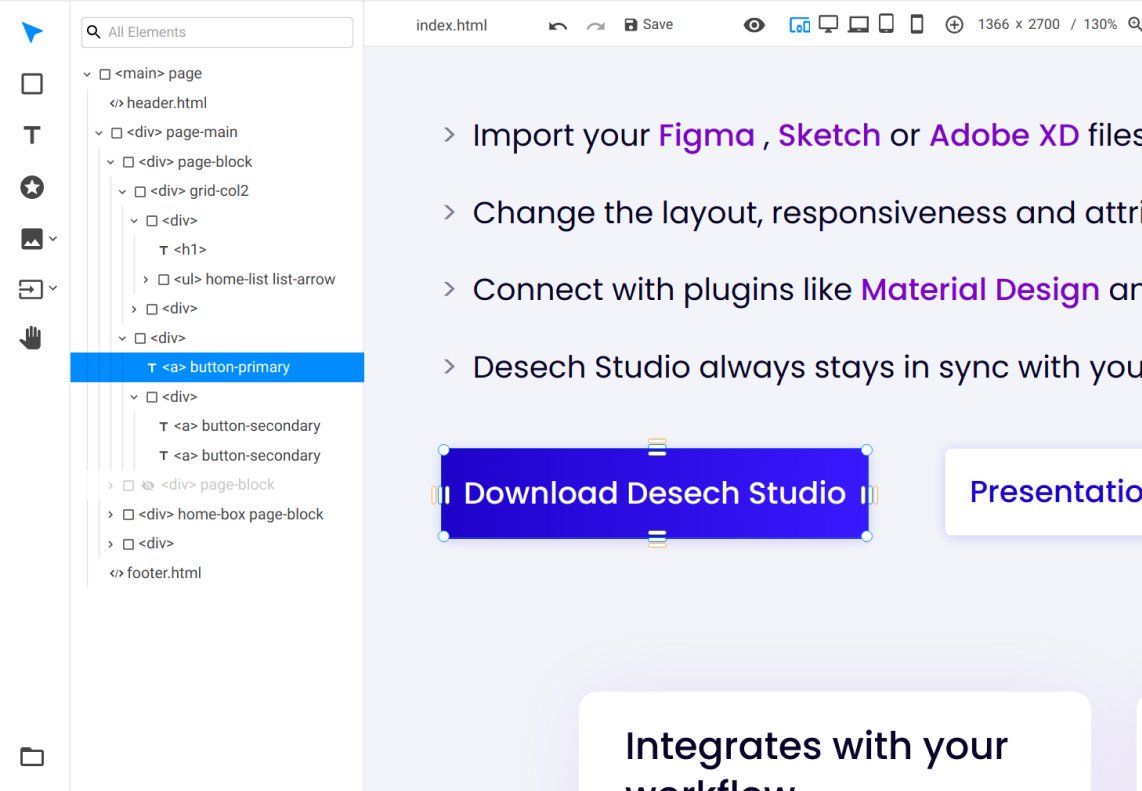Click the All Elements search field
The image size is (1142, 791).
pos(217,32)
